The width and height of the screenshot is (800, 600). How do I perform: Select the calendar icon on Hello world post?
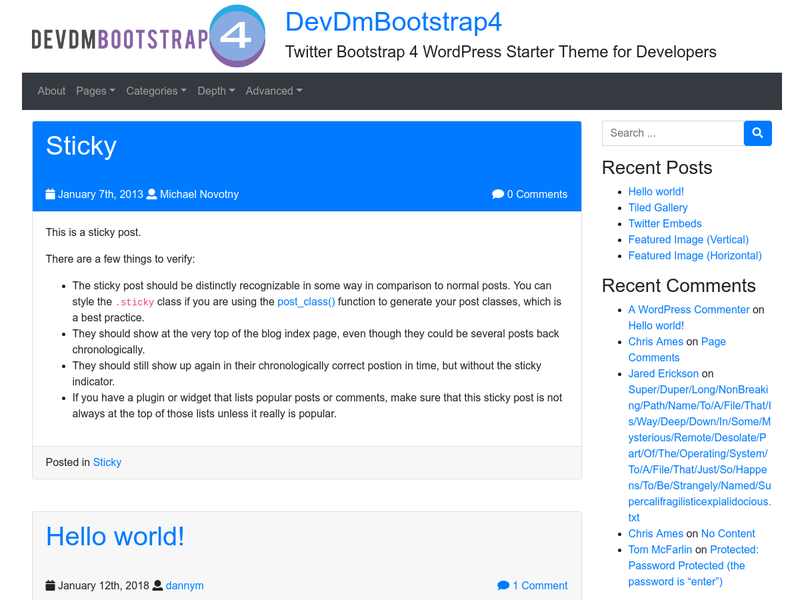pyautogui.click(x=51, y=585)
